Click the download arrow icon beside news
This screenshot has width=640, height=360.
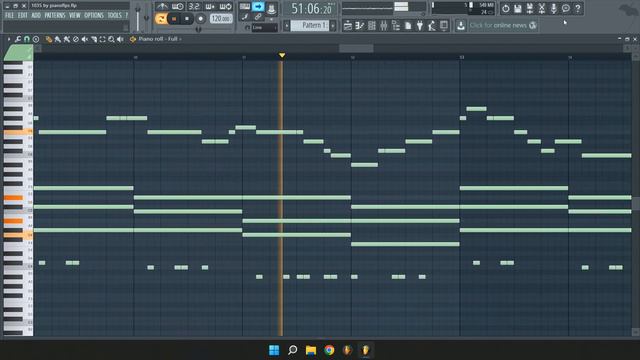click(461, 26)
